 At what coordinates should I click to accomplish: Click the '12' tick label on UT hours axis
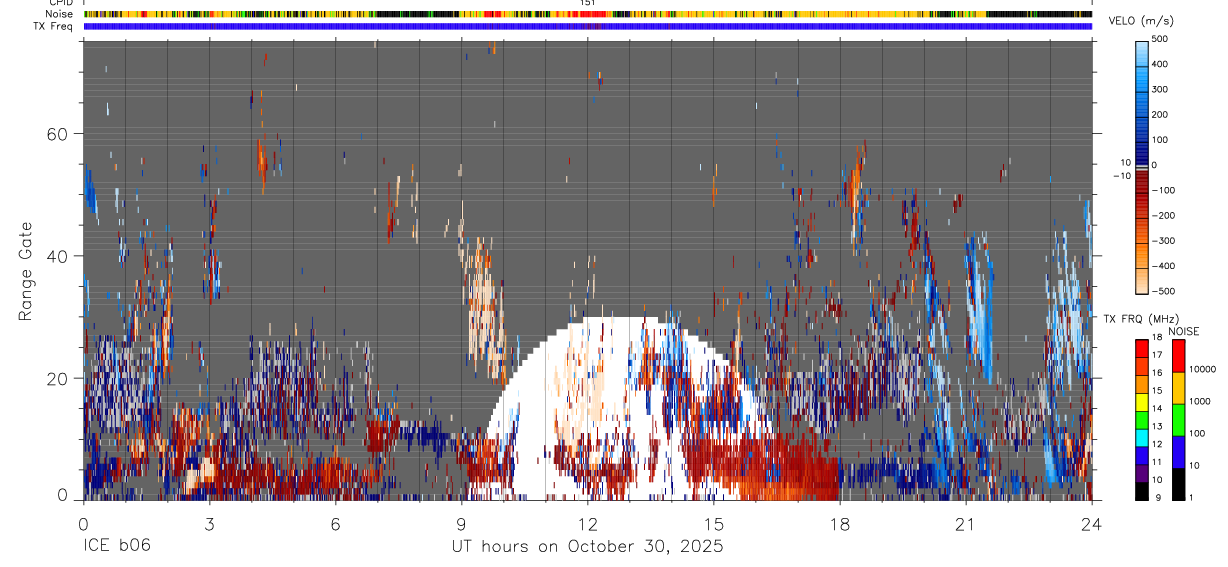[x=587, y=523]
